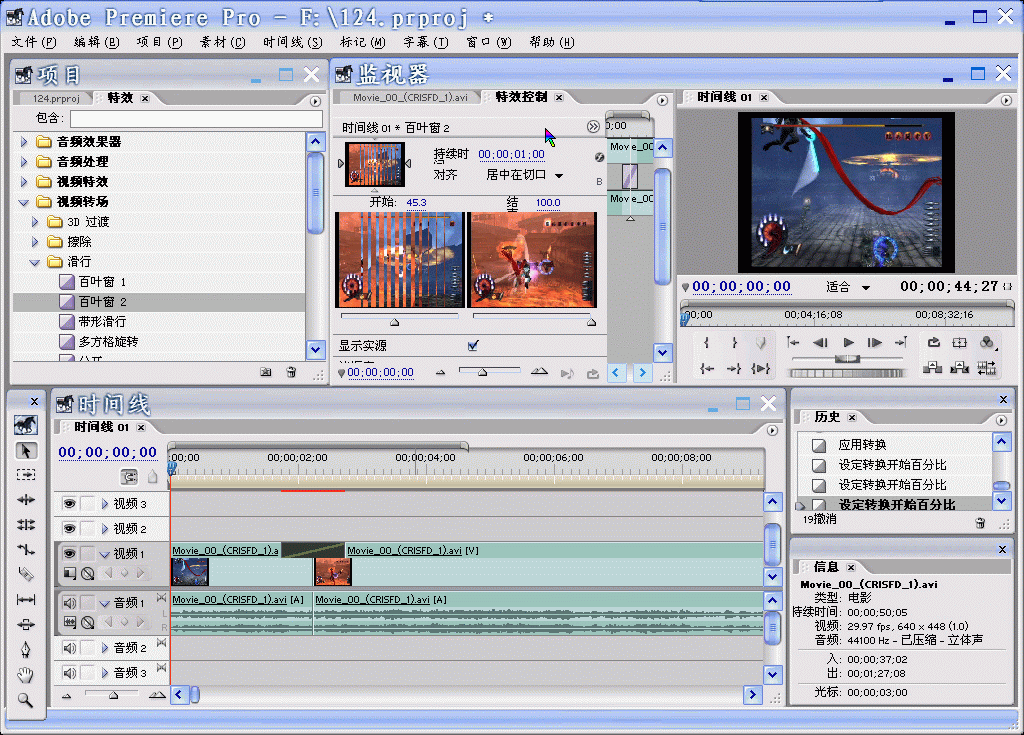
Task: Play the program monitor sequence
Action: pyautogui.click(x=848, y=342)
